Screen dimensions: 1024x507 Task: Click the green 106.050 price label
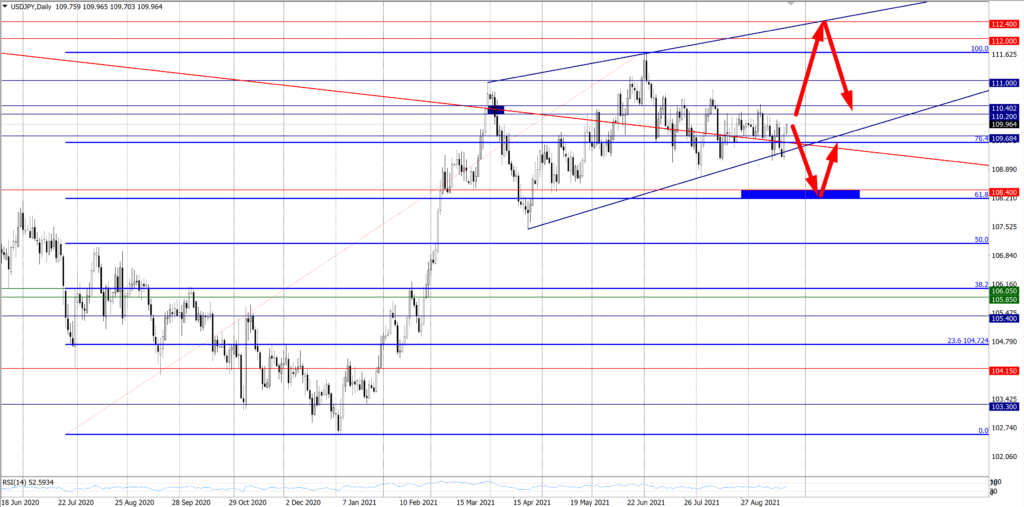[1004, 290]
